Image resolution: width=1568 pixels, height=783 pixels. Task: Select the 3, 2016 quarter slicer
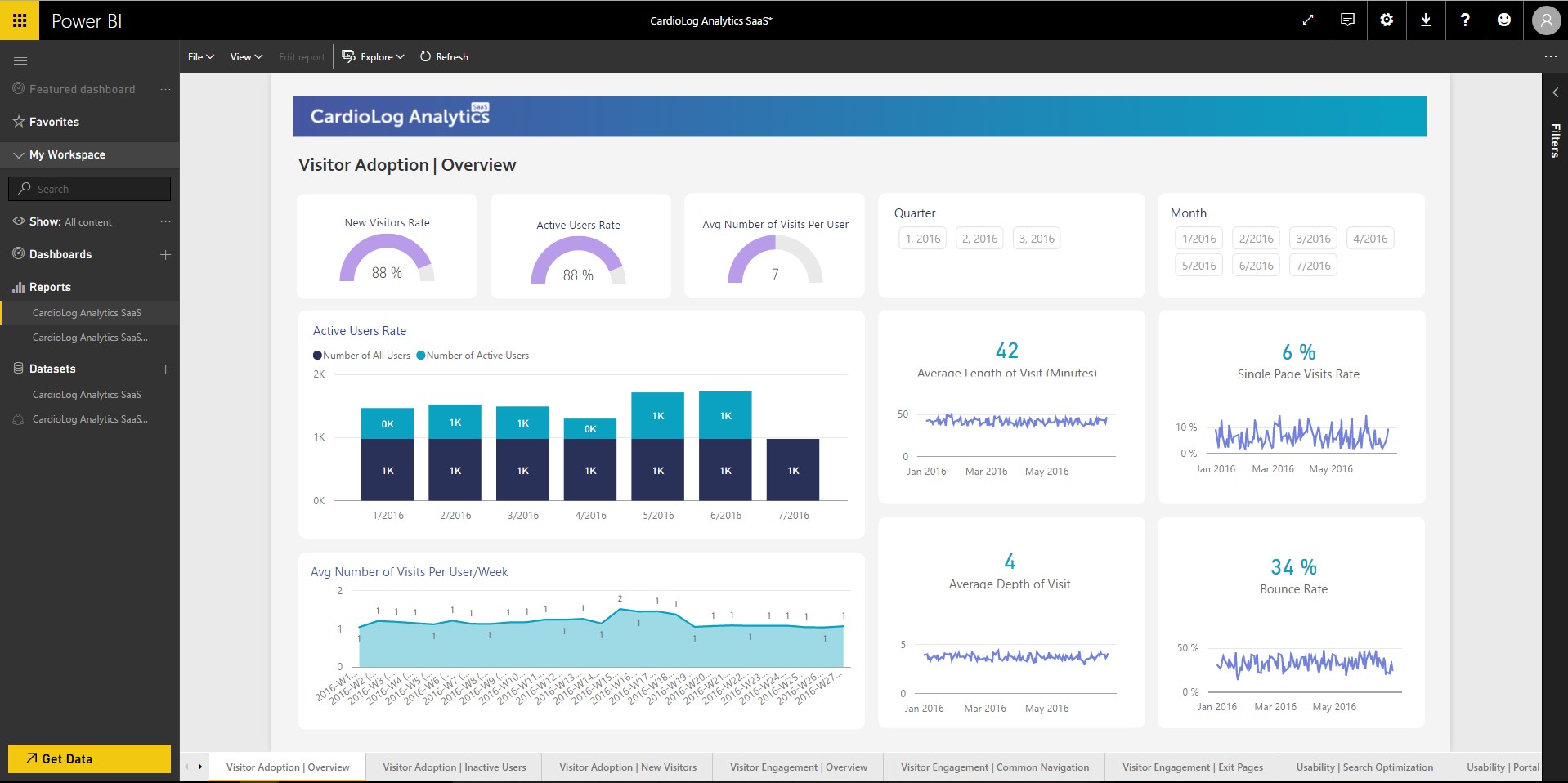click(x=1037, y=239)
